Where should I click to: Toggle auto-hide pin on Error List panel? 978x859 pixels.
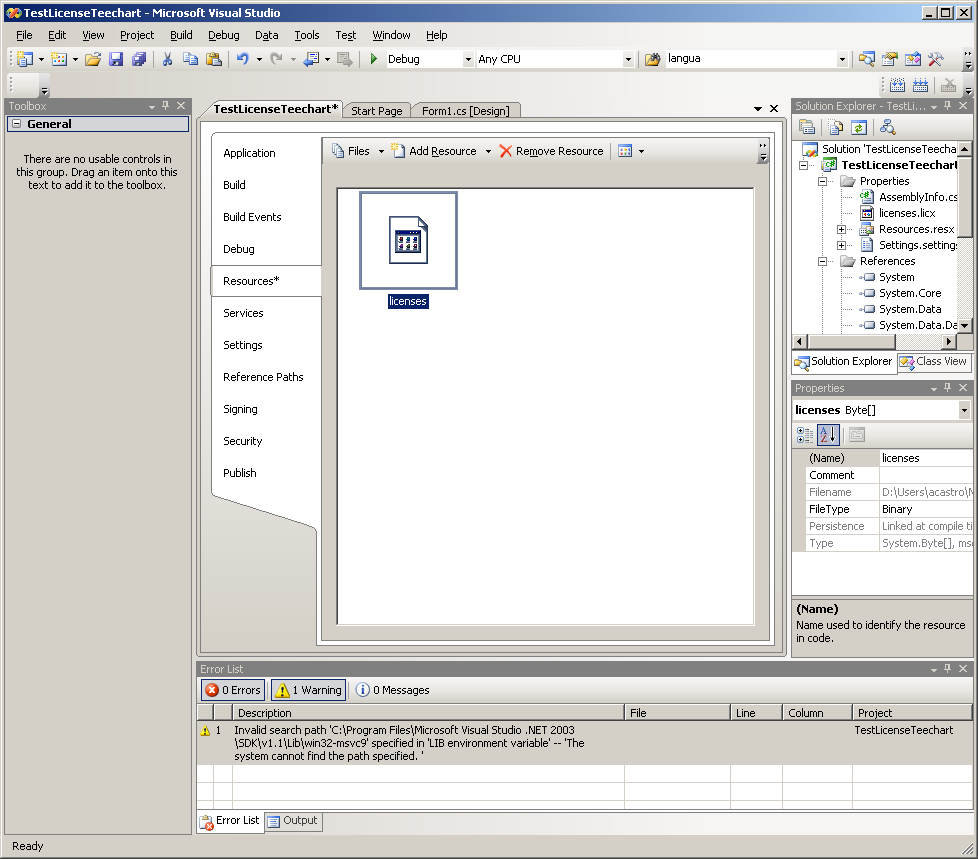point(947,669)
